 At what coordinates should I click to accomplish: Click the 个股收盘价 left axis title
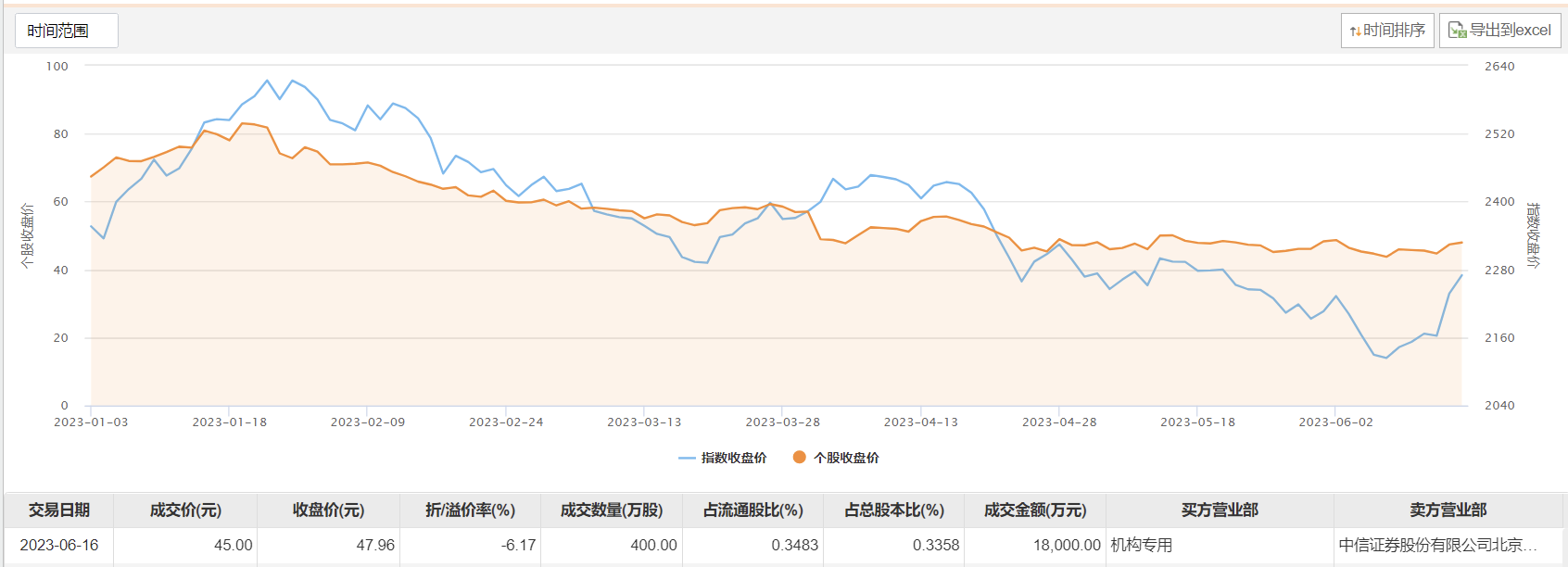(28, 236)
